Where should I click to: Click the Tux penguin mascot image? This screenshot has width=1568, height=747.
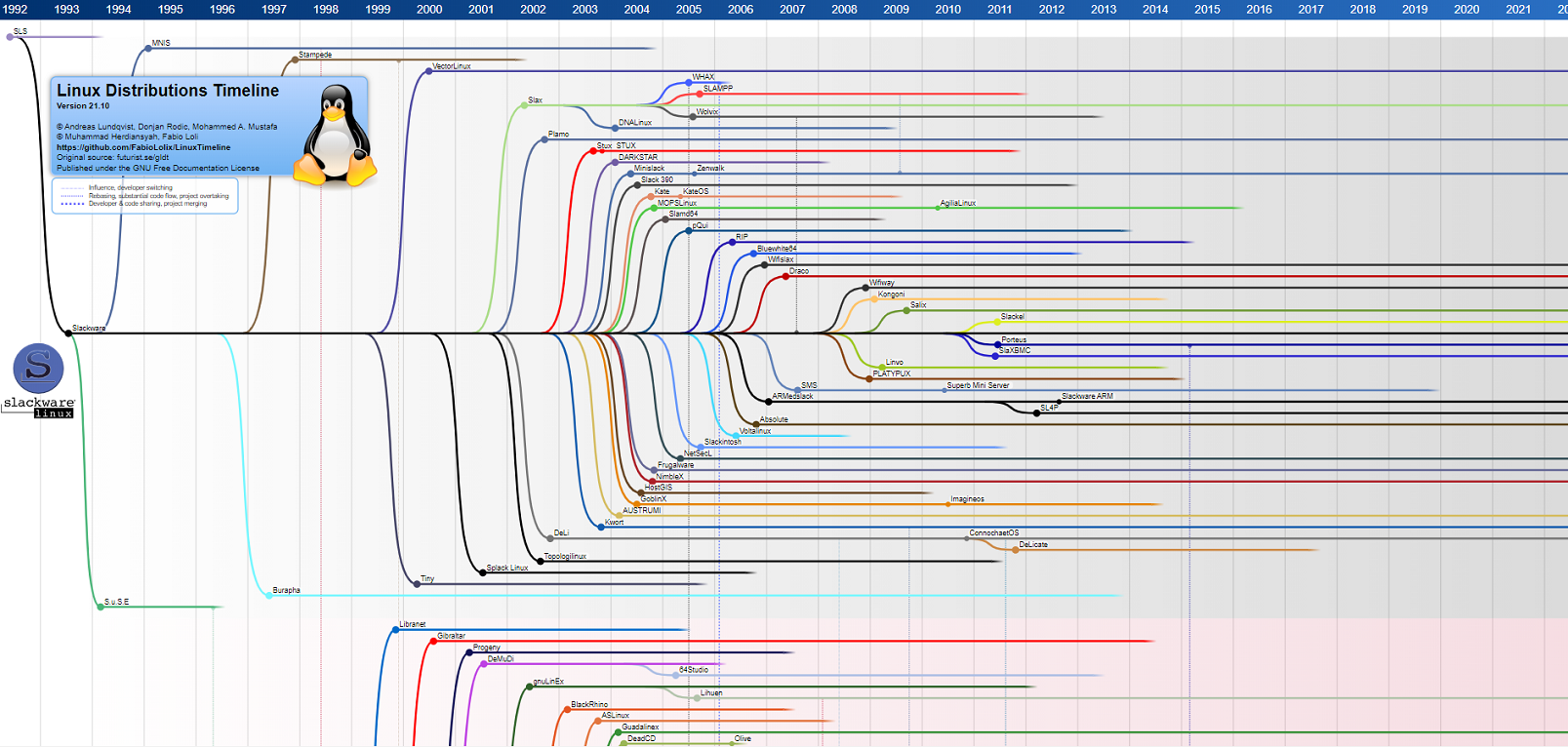(335, 135)
